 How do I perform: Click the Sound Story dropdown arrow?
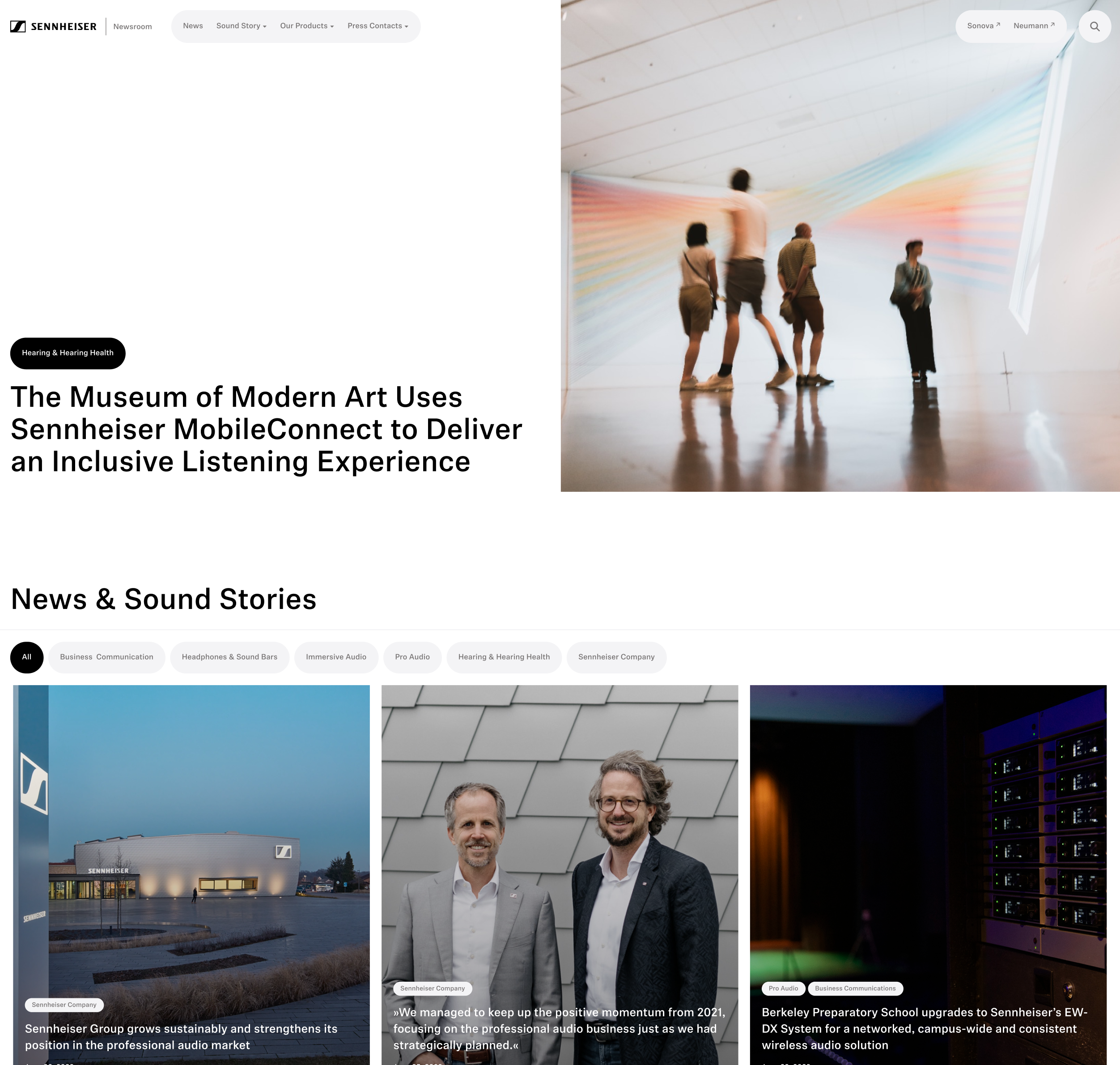pos(264,26)
